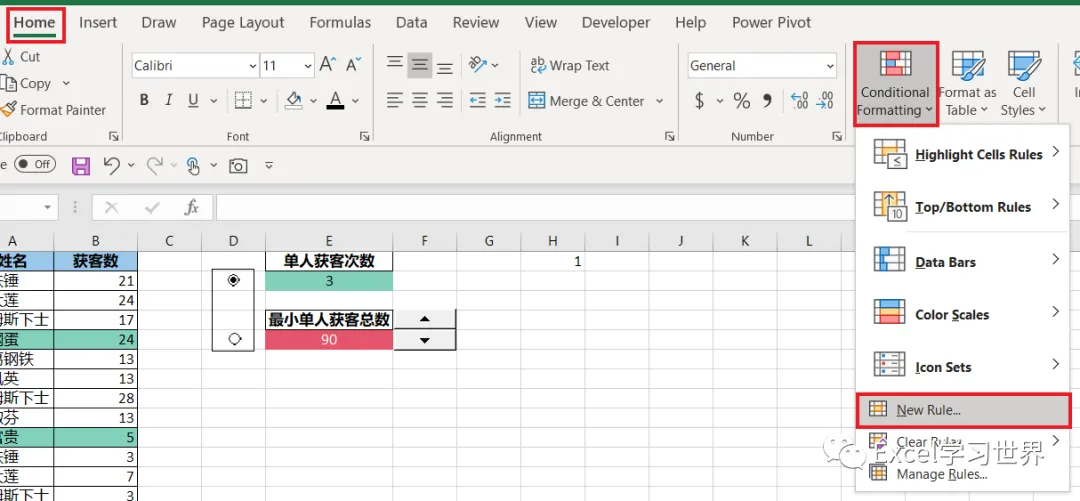The image size is (1080, 501).
Task: Decrease indent
Action: click(x=477, y=101)
